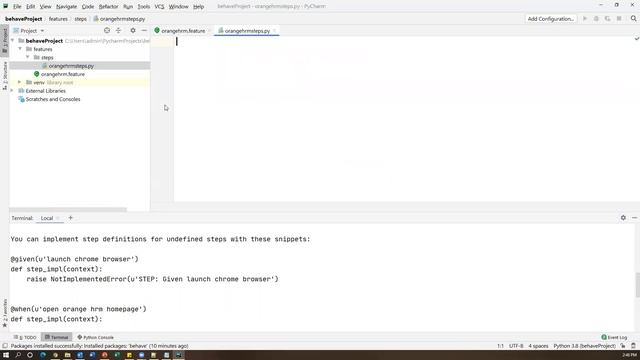Click steps in navigation breadcrumb
640x360 pixels.
[80, 19]
